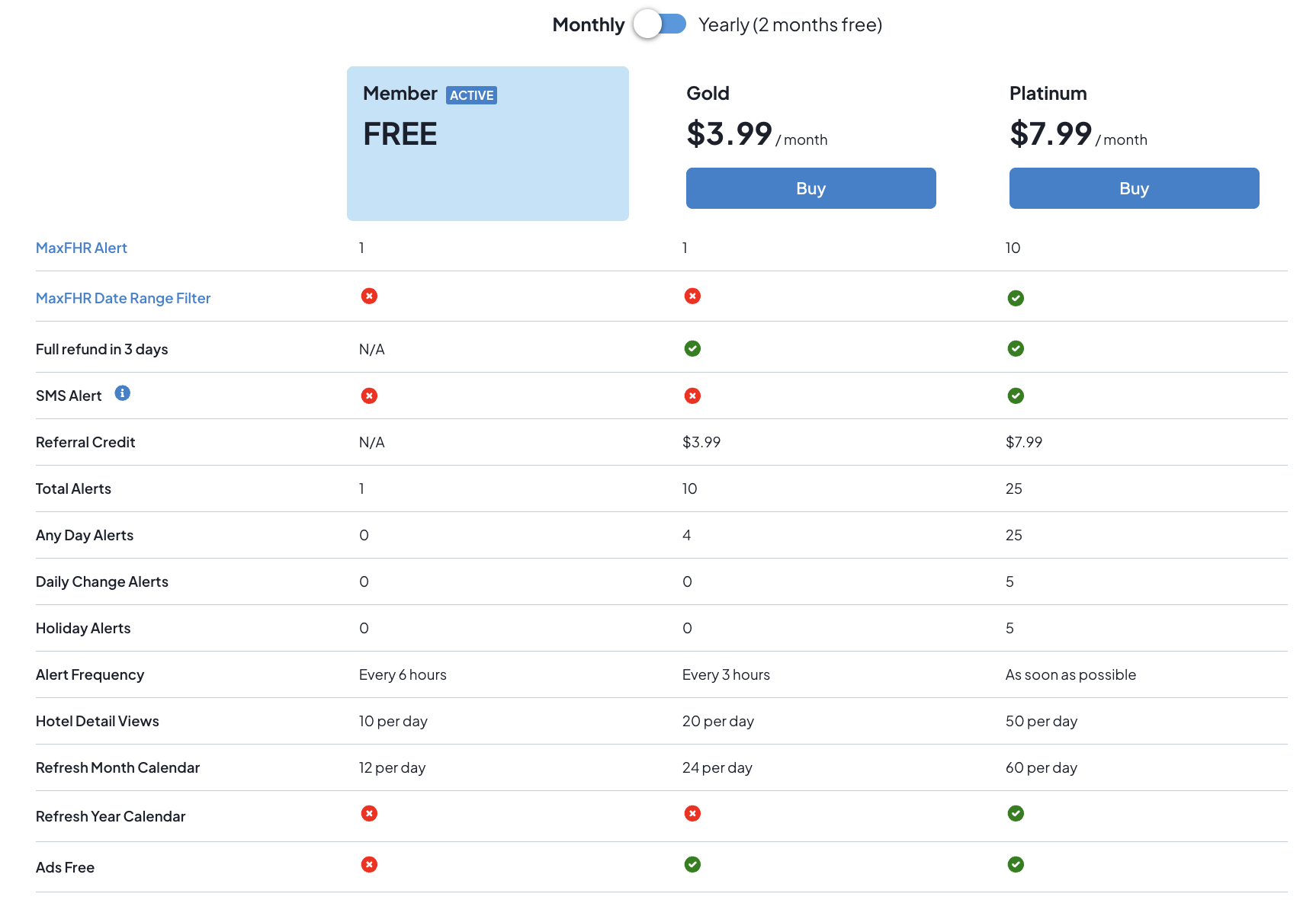Click the Any Day Alerts label
1316x900 pixels.
point(85,535)
